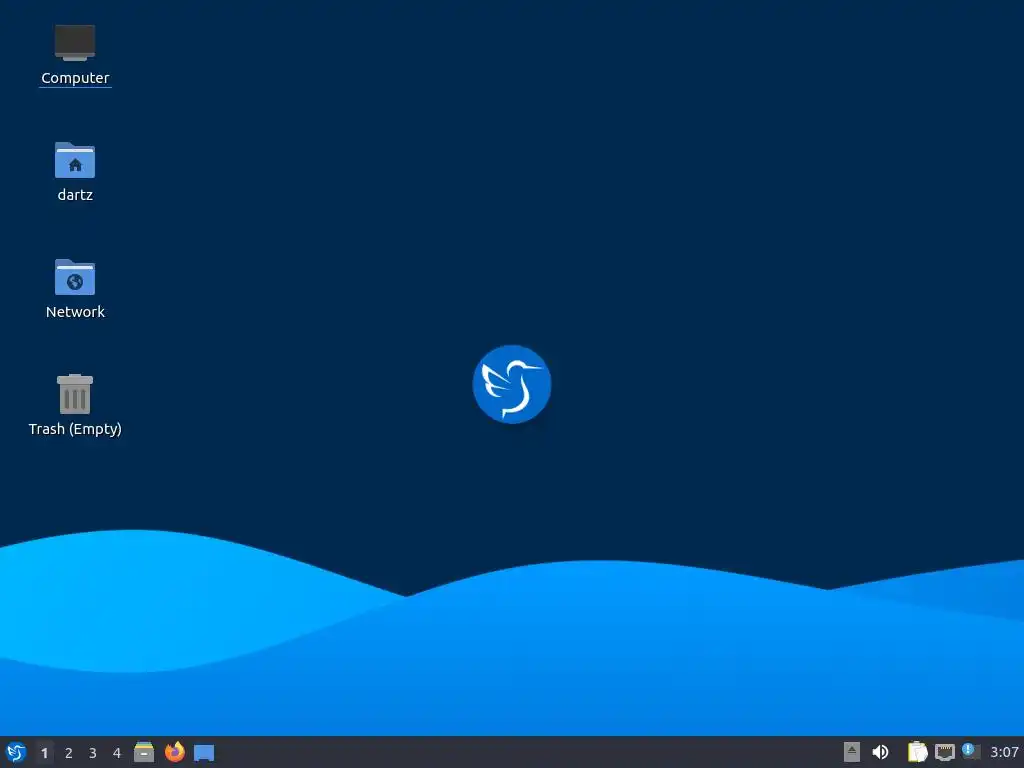Image resolution: width=1024 pixels, height=768 pixels.
Task: Click the 'Computer' icon label text
Action: (x=75, y=78)
